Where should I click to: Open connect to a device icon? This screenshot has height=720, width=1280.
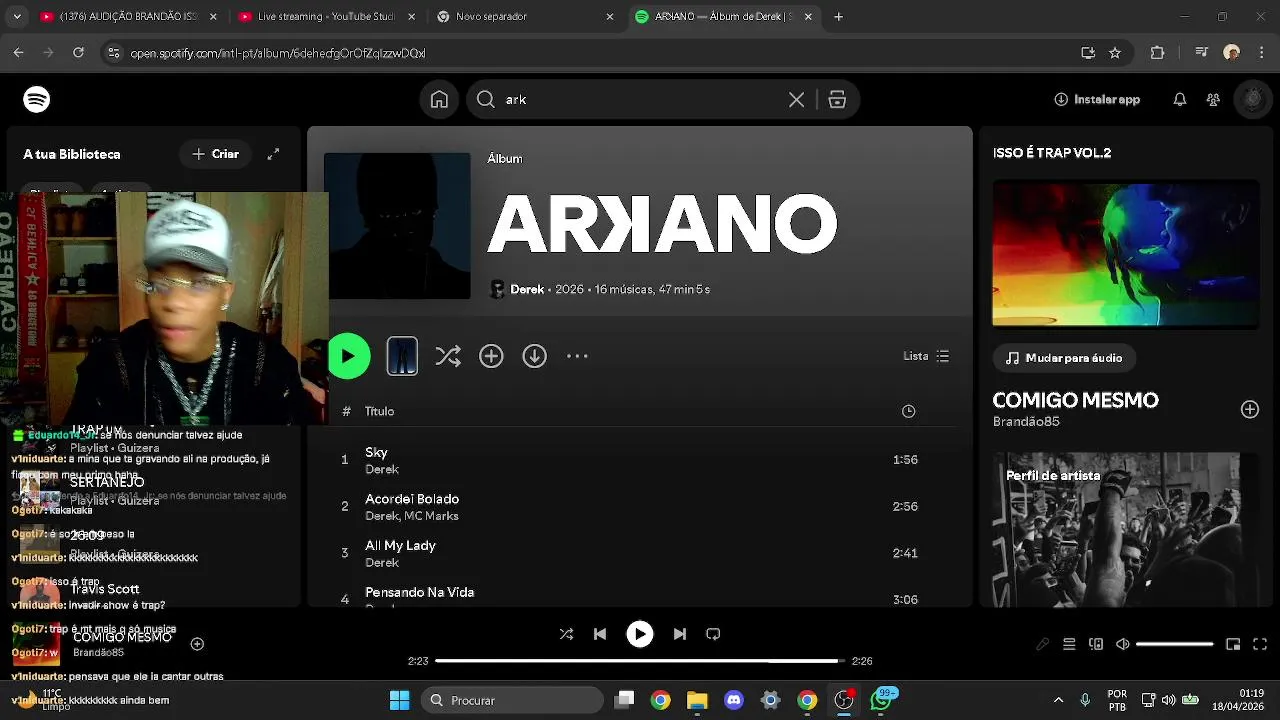[1096, 644]
